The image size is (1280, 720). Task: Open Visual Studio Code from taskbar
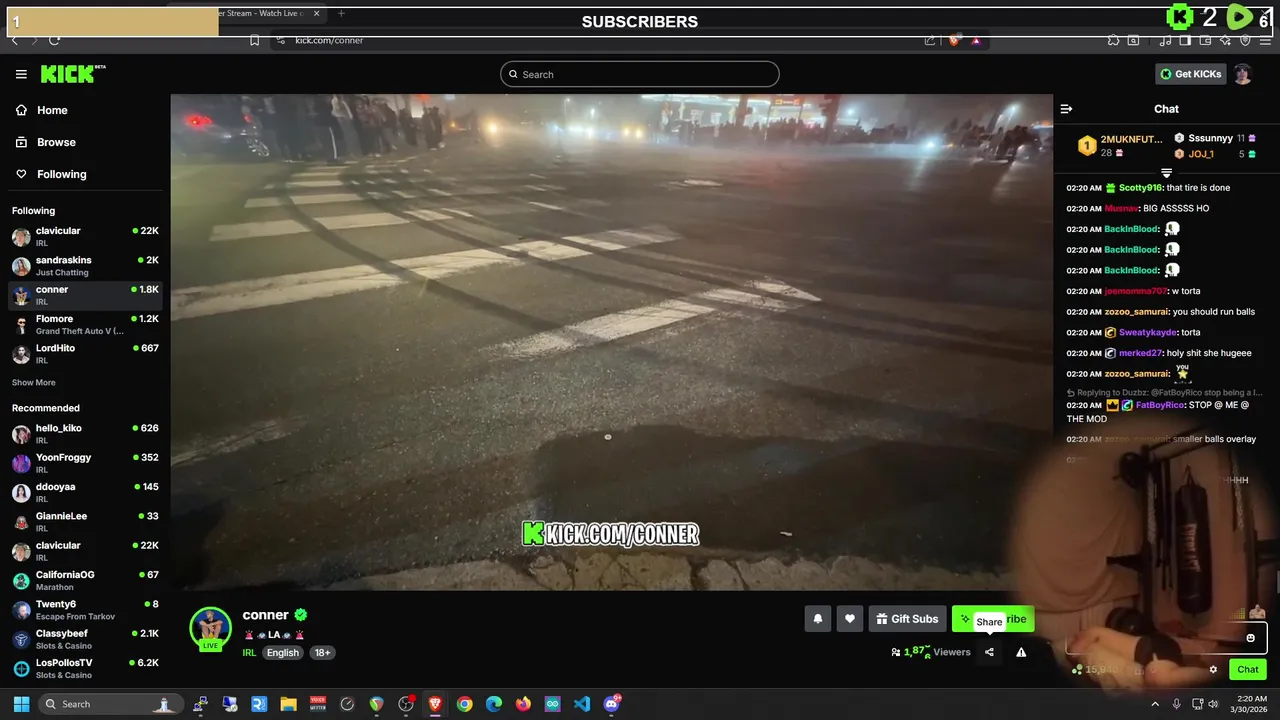click(x=582, y=704)
